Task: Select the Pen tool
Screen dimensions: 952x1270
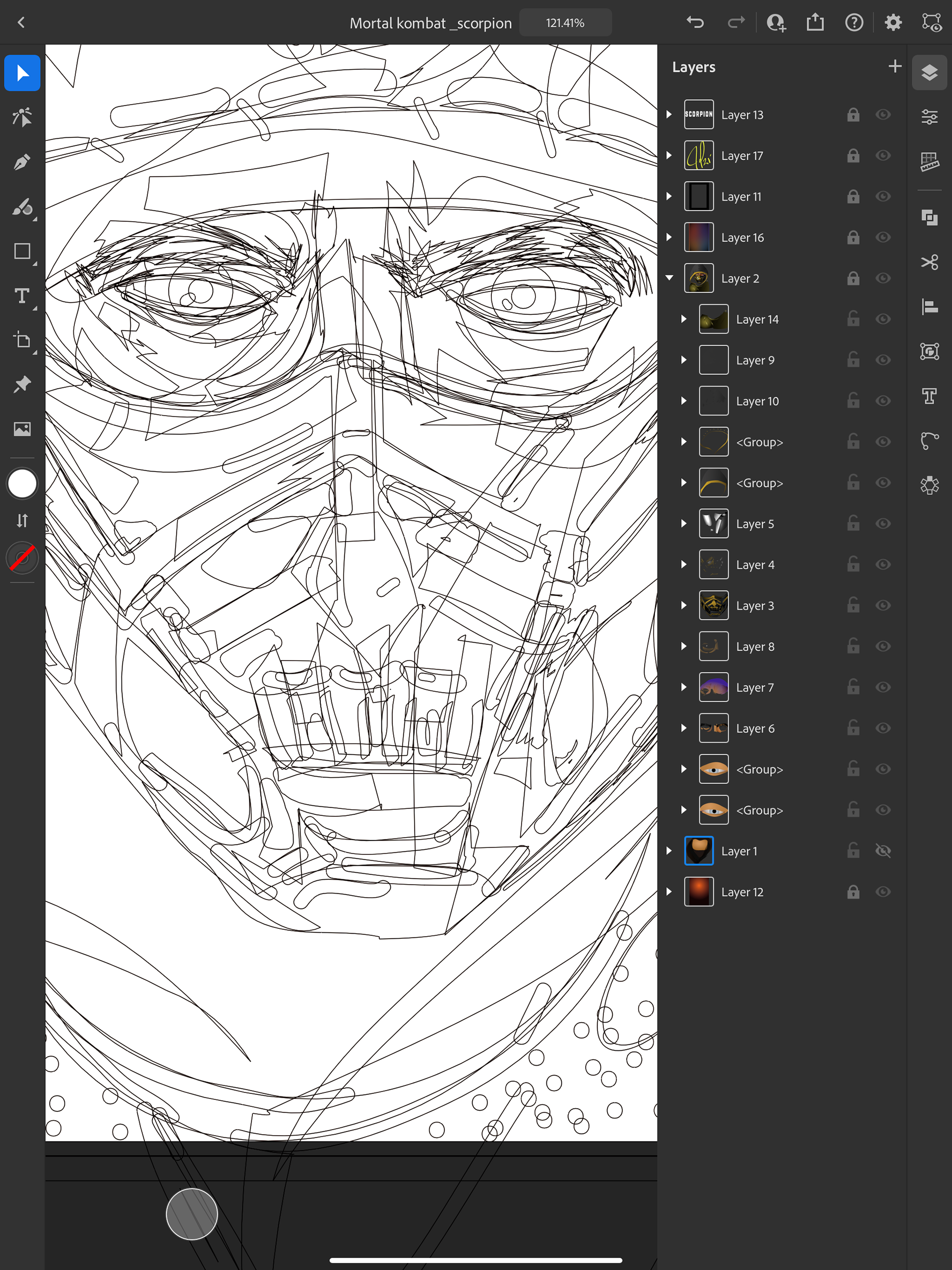Action: click(22, 163)
